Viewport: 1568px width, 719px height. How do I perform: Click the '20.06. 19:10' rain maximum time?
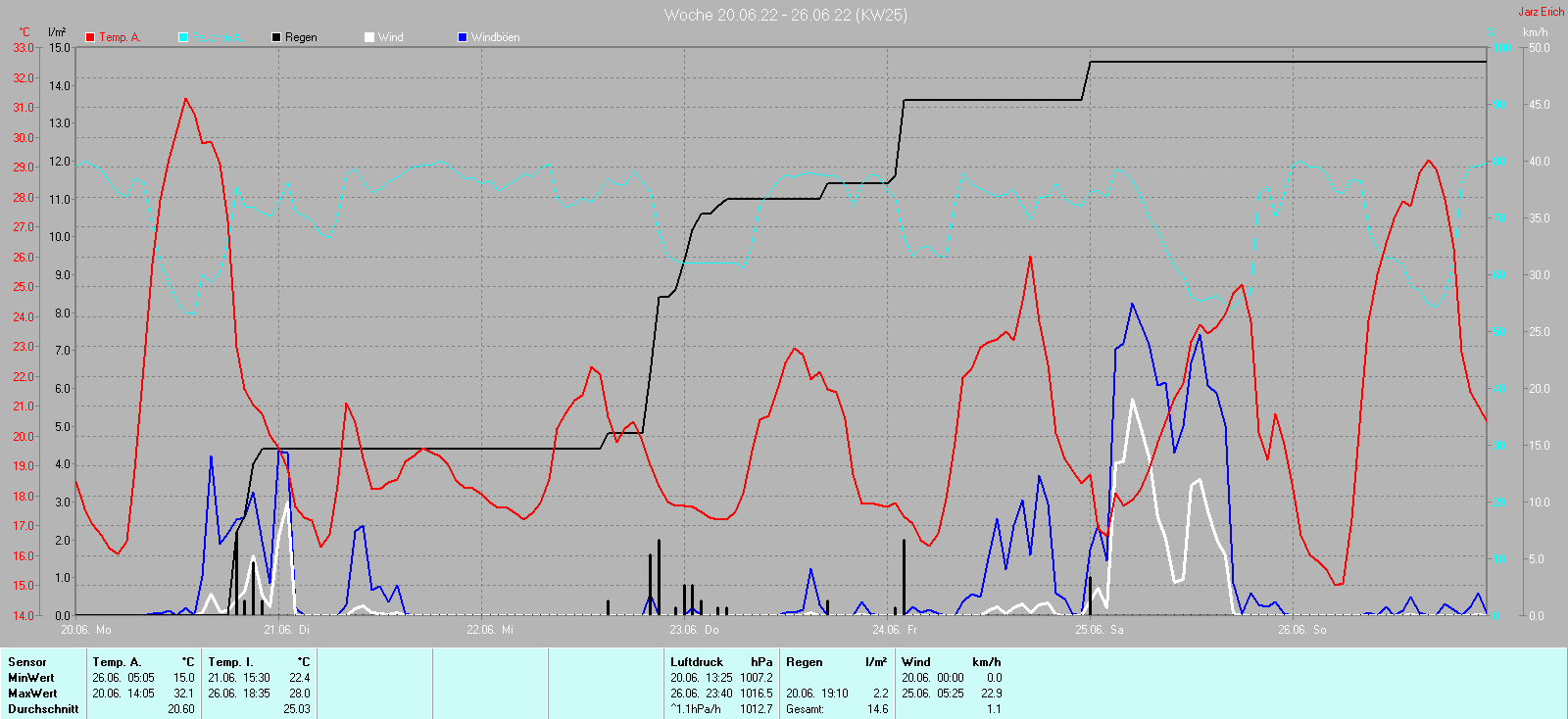coord(817,694)
